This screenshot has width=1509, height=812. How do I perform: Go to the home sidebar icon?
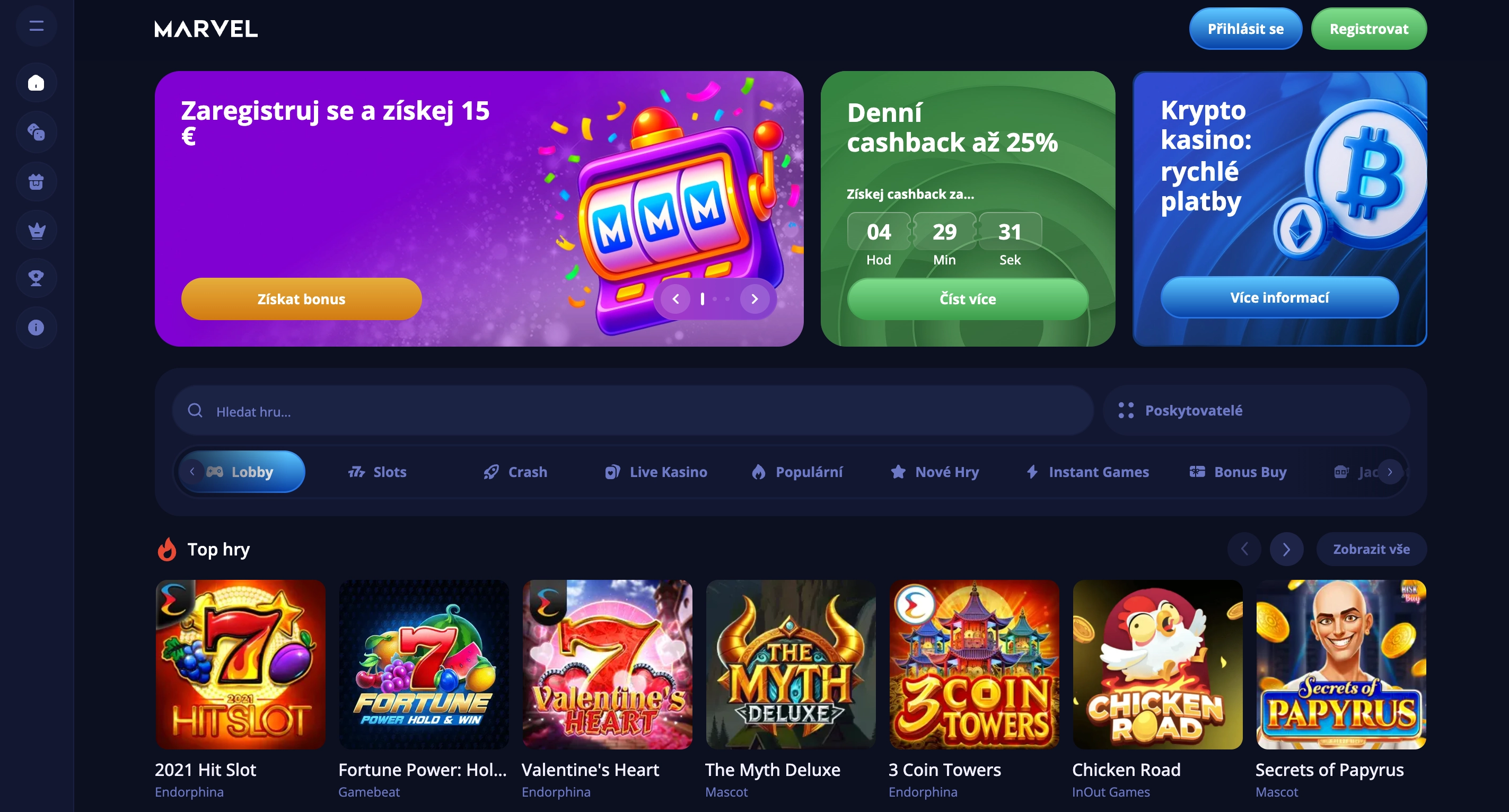click(36, 83)
